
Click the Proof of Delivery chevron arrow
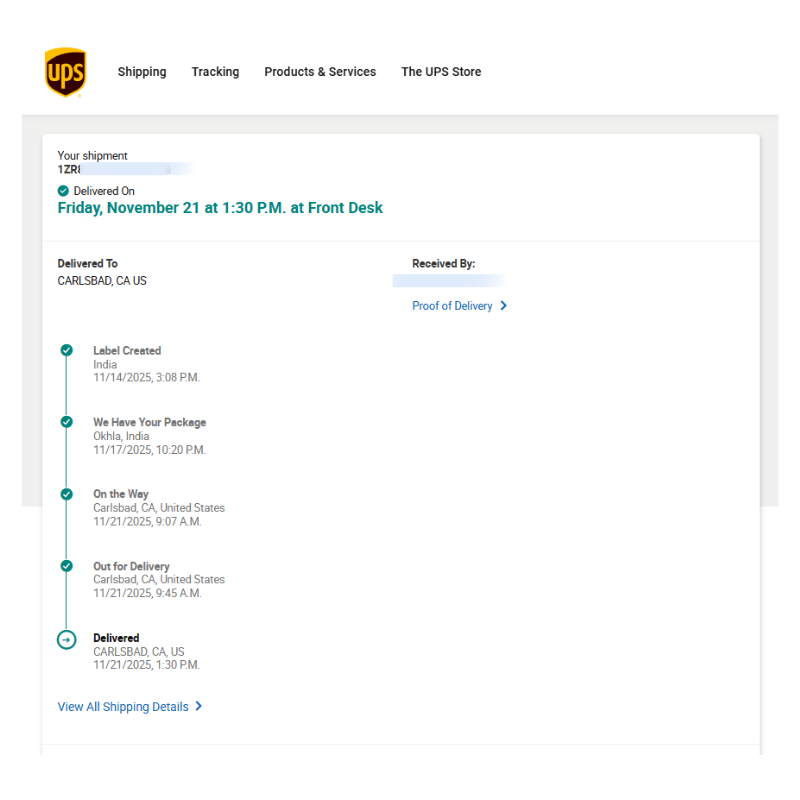503,306
